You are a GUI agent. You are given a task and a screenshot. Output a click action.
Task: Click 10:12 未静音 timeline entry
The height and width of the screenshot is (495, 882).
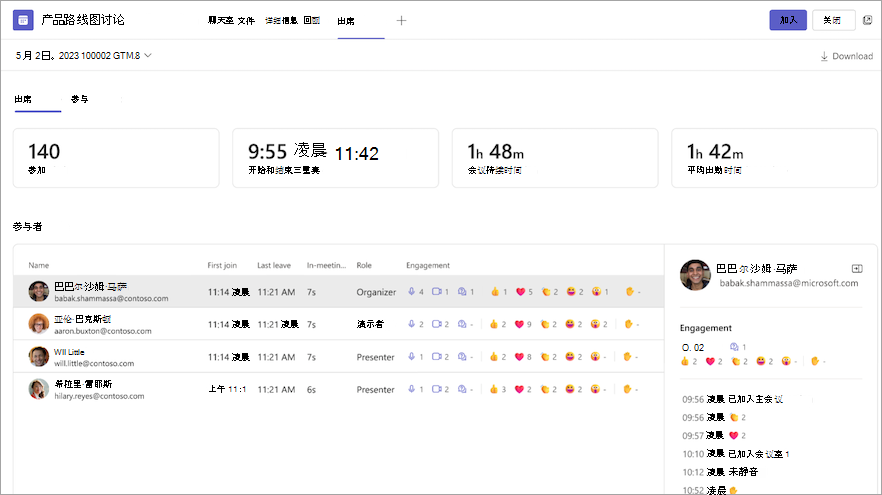point(720,472)
